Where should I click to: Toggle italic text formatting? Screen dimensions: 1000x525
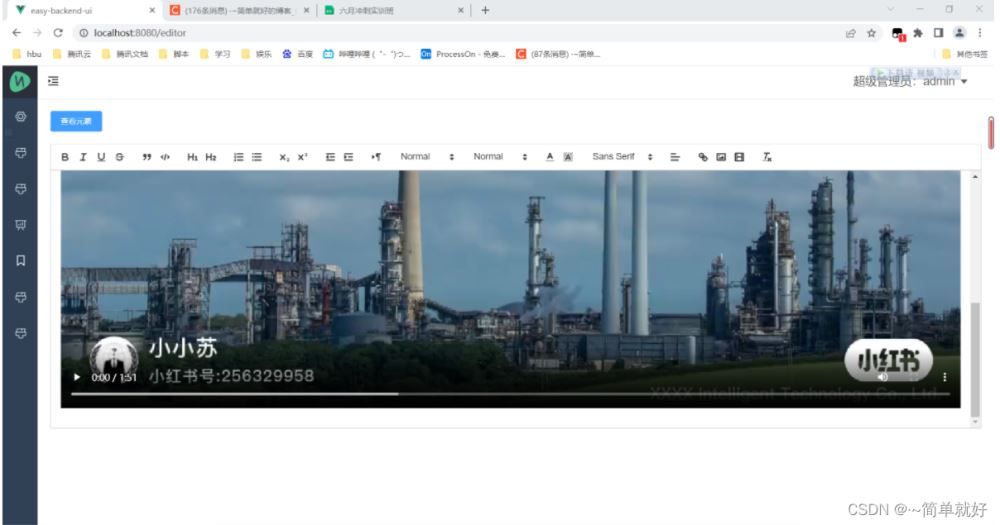[83, 157]
